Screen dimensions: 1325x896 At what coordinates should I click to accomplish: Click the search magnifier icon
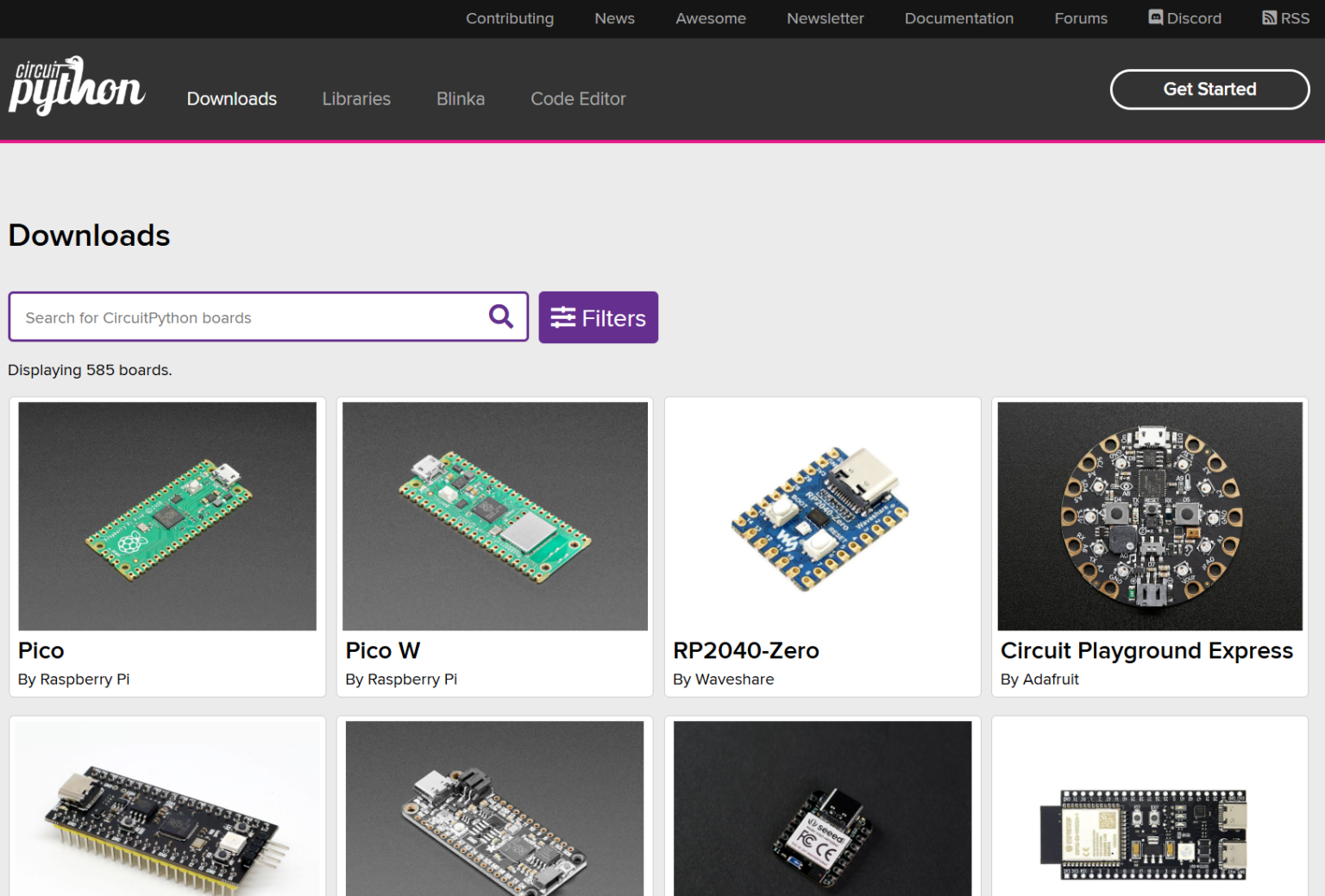coord(500,316)
